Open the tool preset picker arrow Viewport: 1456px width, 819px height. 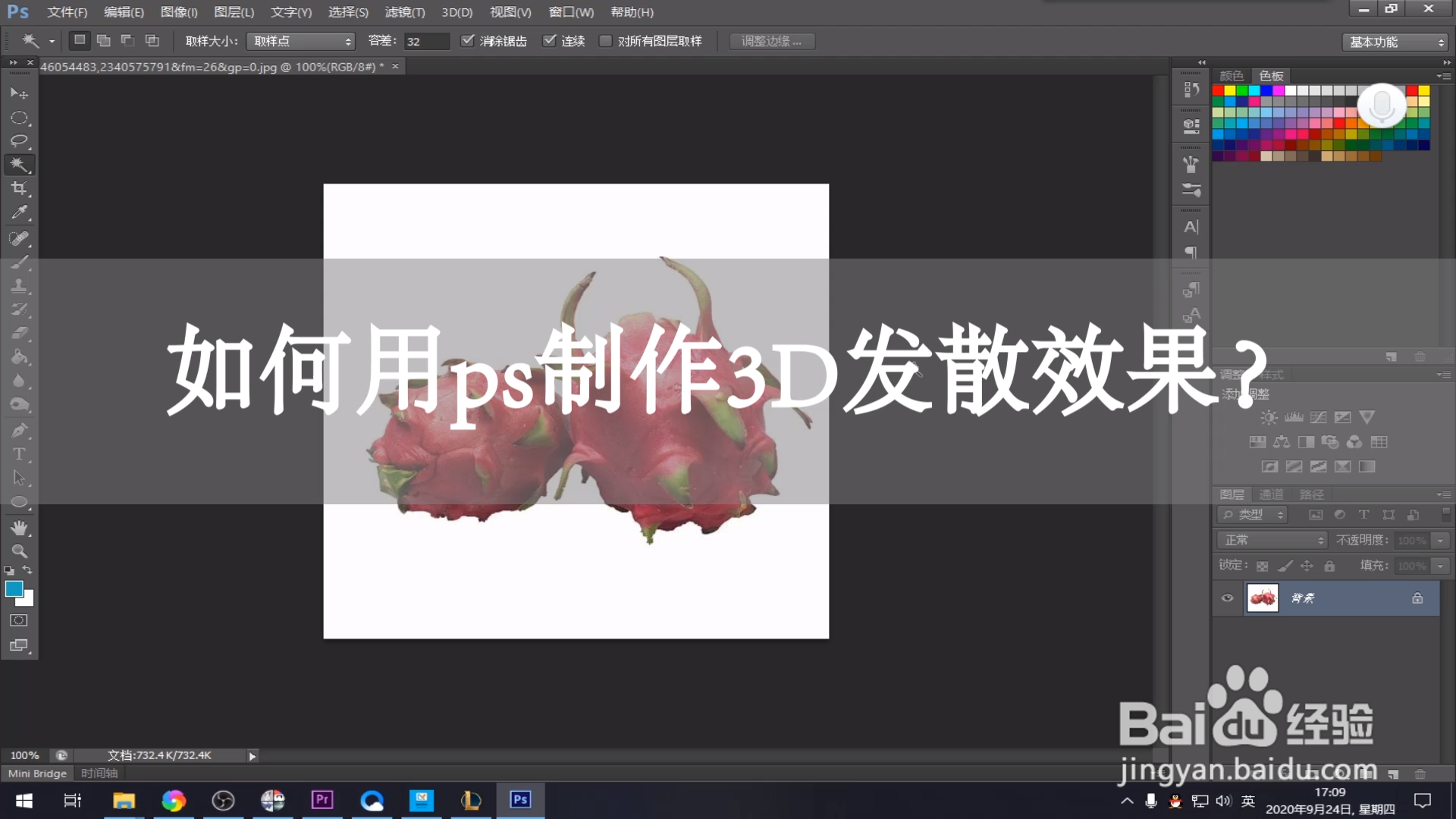coord(52,41)
